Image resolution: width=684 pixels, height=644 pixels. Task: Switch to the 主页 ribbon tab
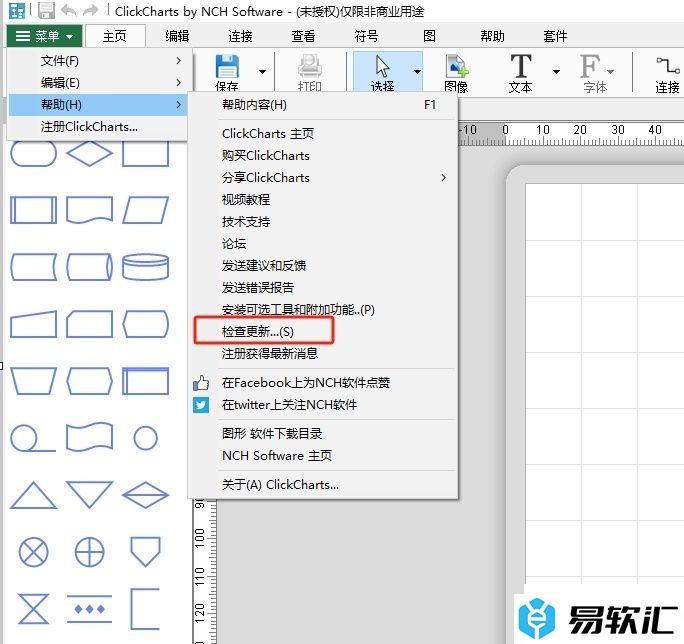click(115, 36)
